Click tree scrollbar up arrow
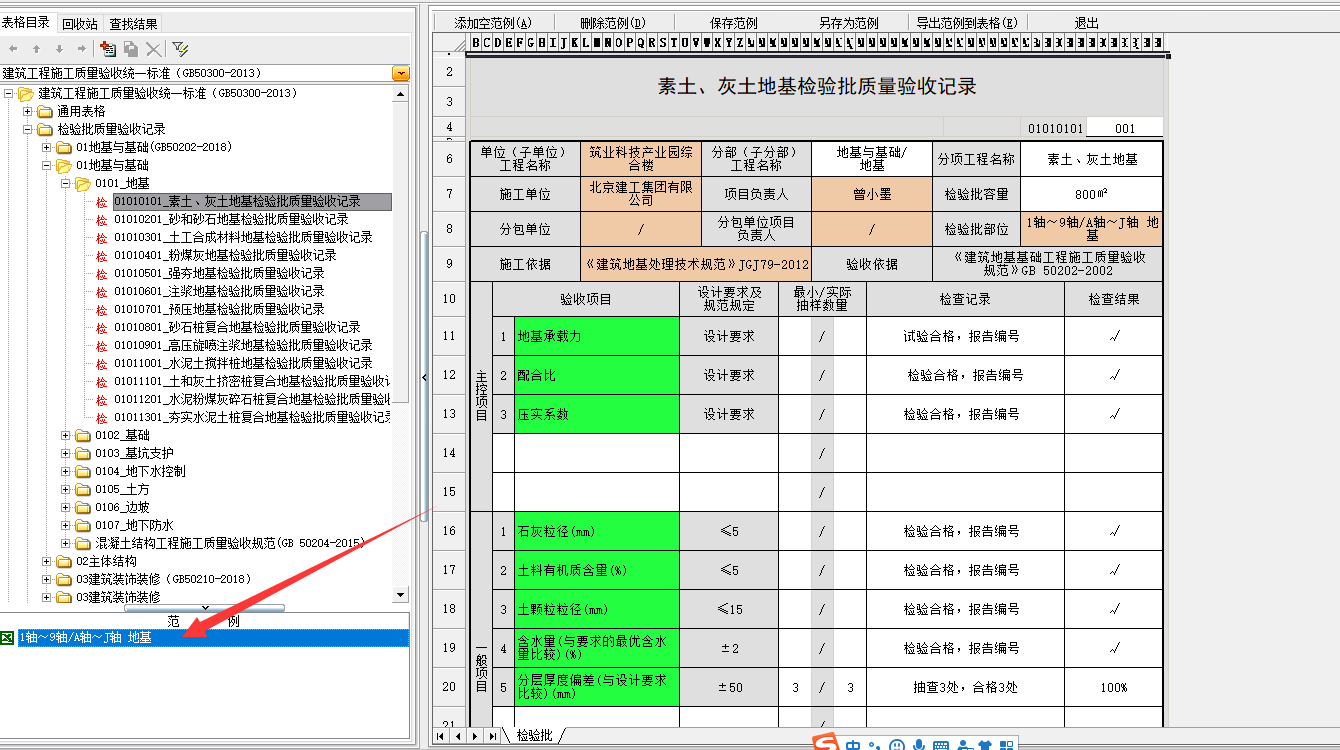Image resolution: width=1340 pixels, height=750 pixels. [x=402, y=93]
